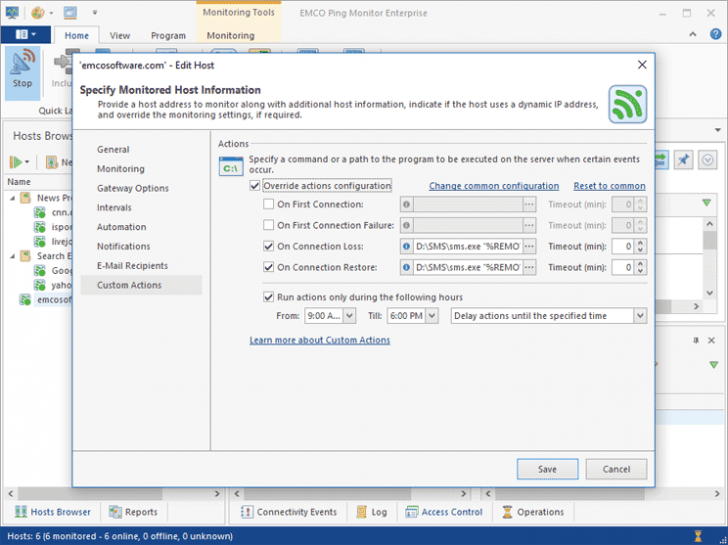
Task: Toggle Override actions configuration checkbox
Action: pyautogui.click(x=254, y=186)
